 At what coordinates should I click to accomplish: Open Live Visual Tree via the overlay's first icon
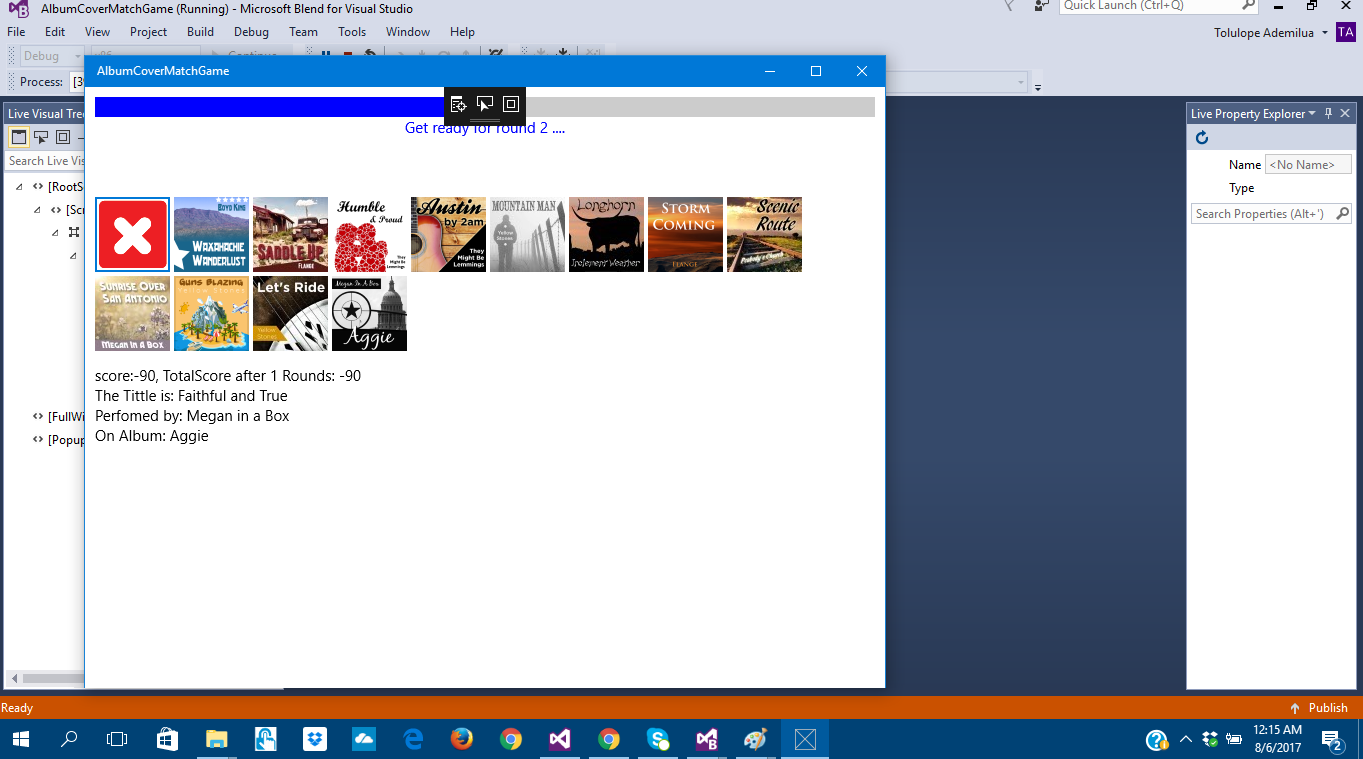point(458,103)
